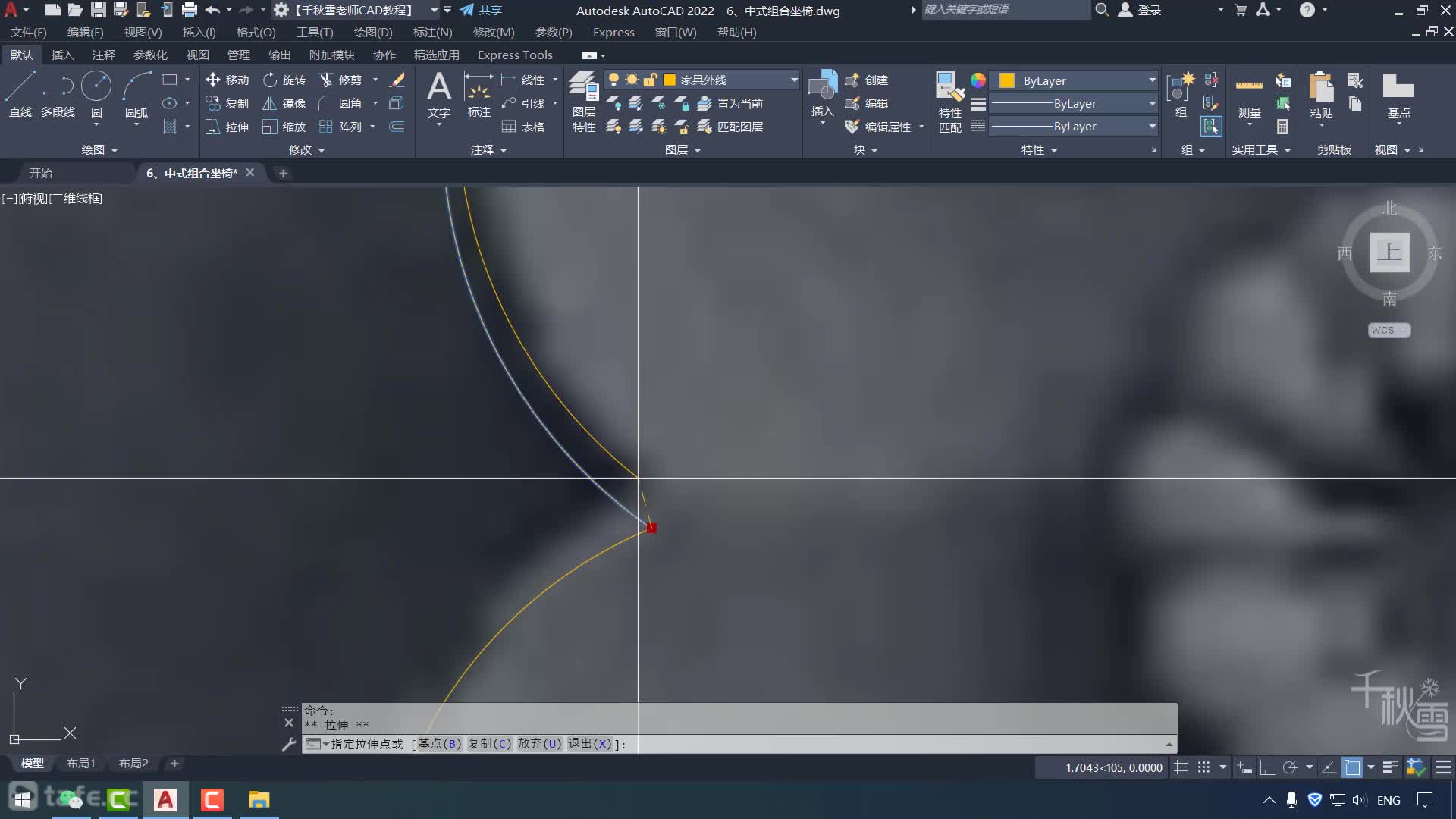Toggle dynamic input in status bar

[1244, 767]
